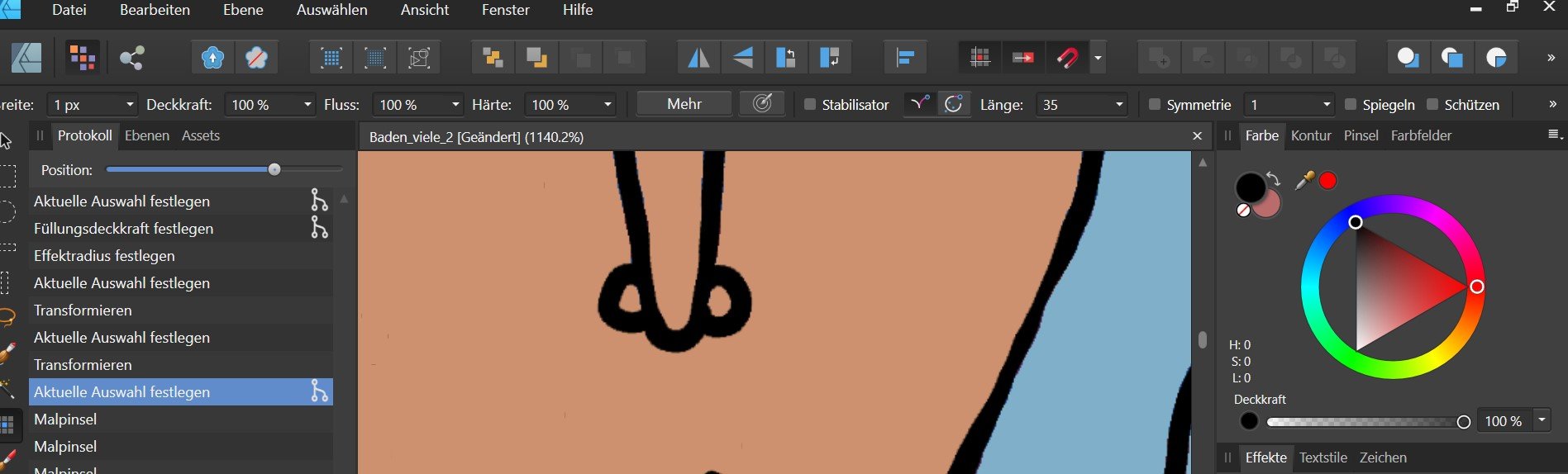
Task: Click branch icon beside Füllungsdeckkraft festlegen
Action: (319, 228)
